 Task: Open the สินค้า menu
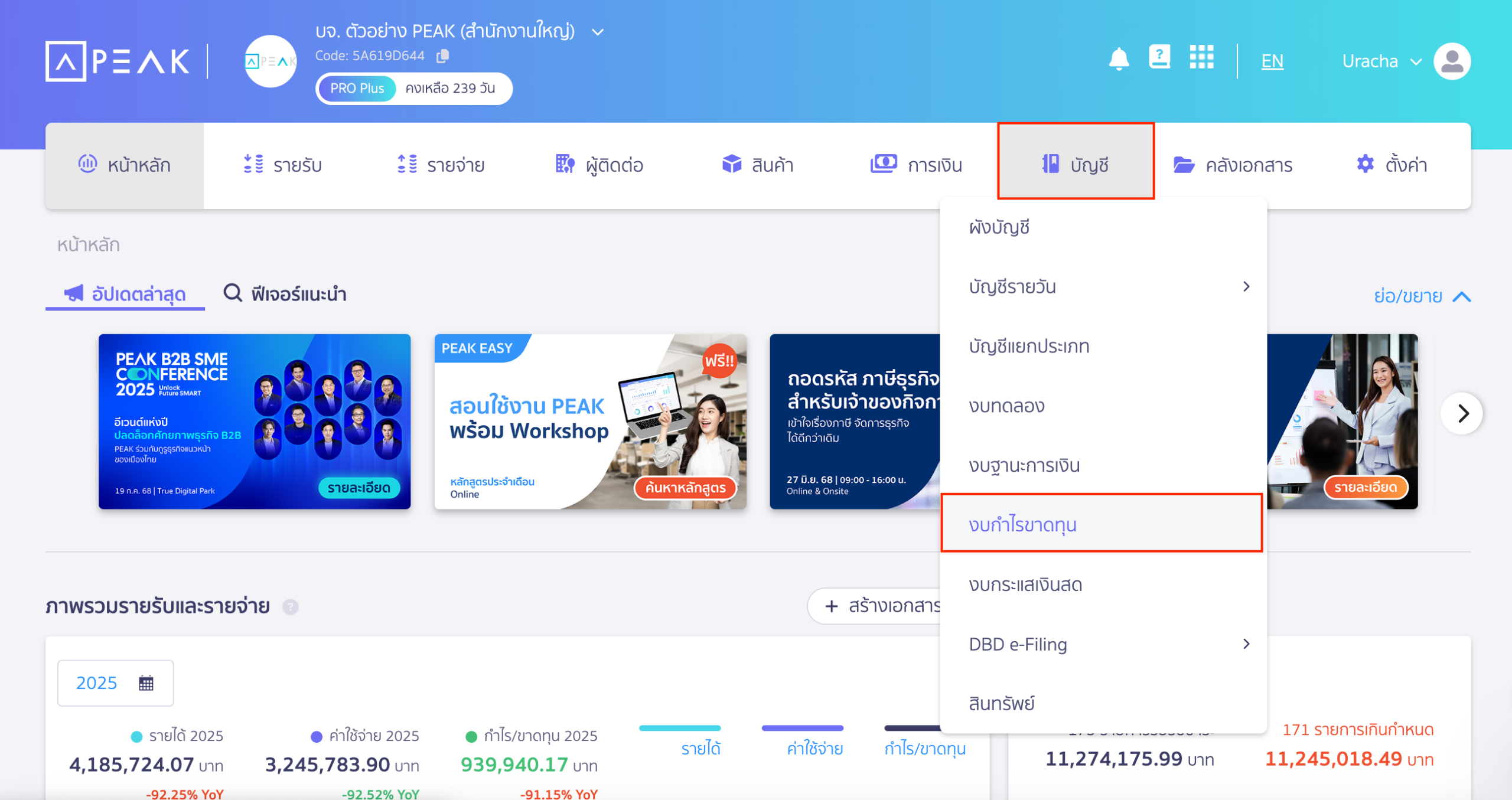758,165
